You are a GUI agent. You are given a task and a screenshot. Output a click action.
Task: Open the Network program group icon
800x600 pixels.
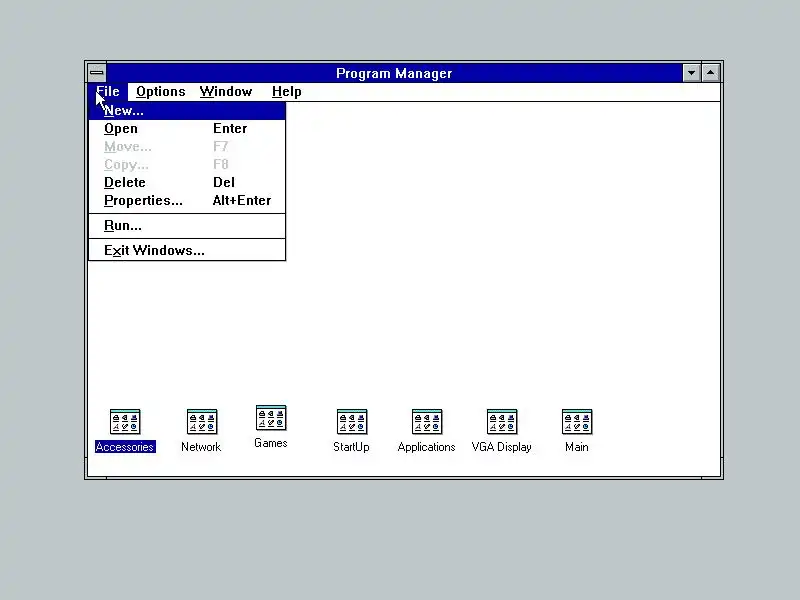click(202, 421)
